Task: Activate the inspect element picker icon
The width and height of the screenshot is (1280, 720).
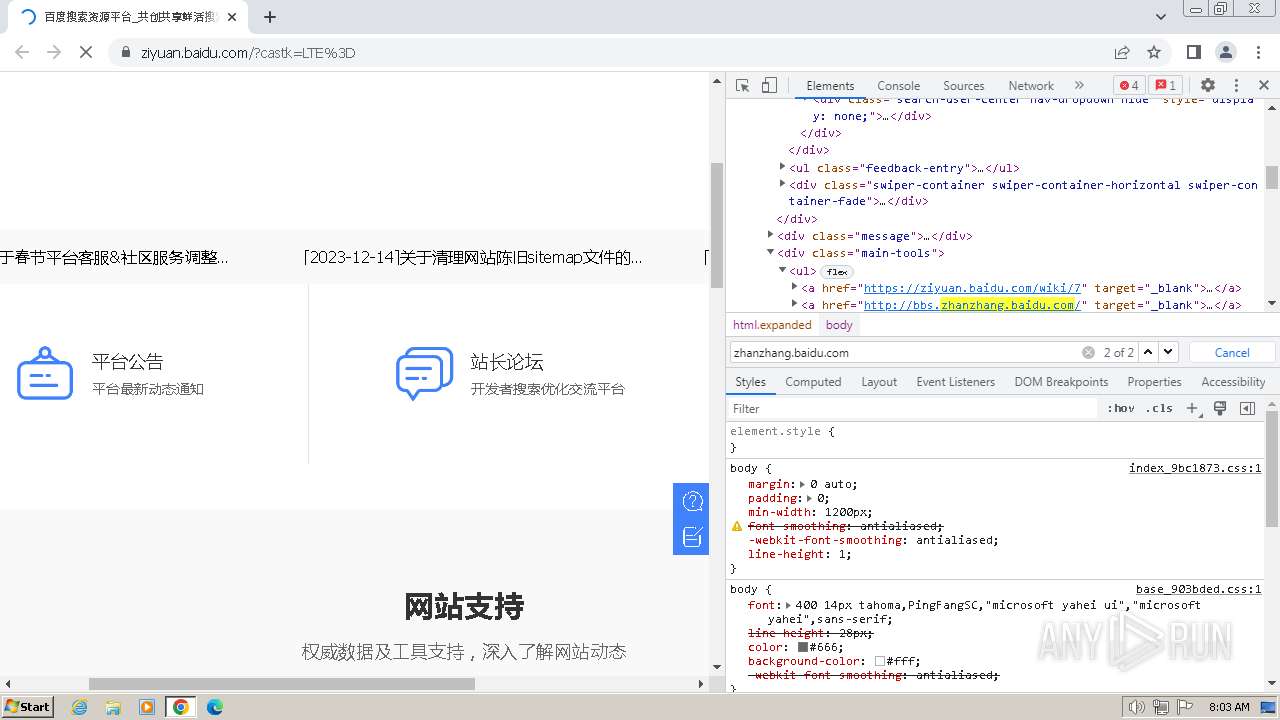Action: [x=742, y=86]
